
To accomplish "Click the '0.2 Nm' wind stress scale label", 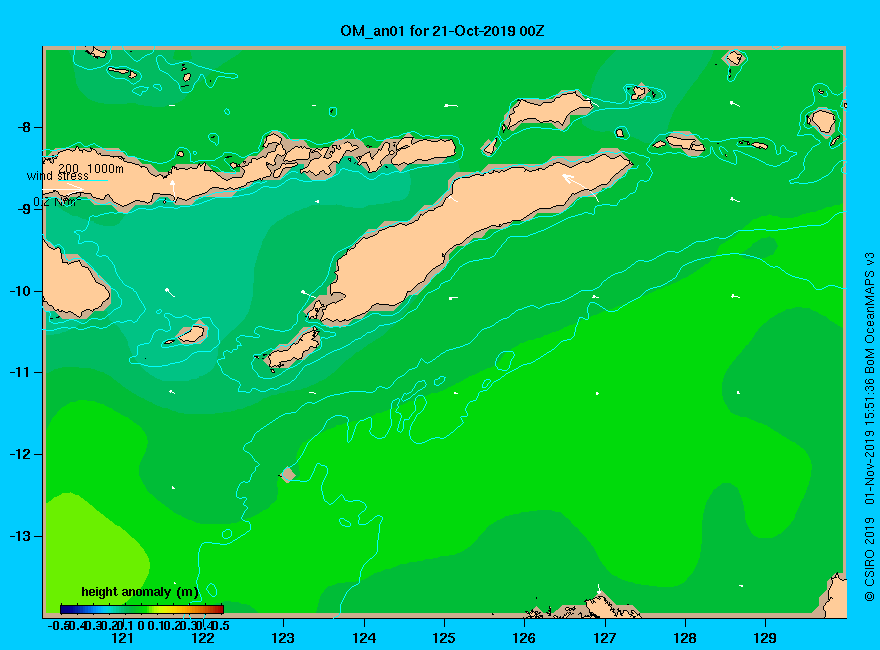I will coord(57,202).
